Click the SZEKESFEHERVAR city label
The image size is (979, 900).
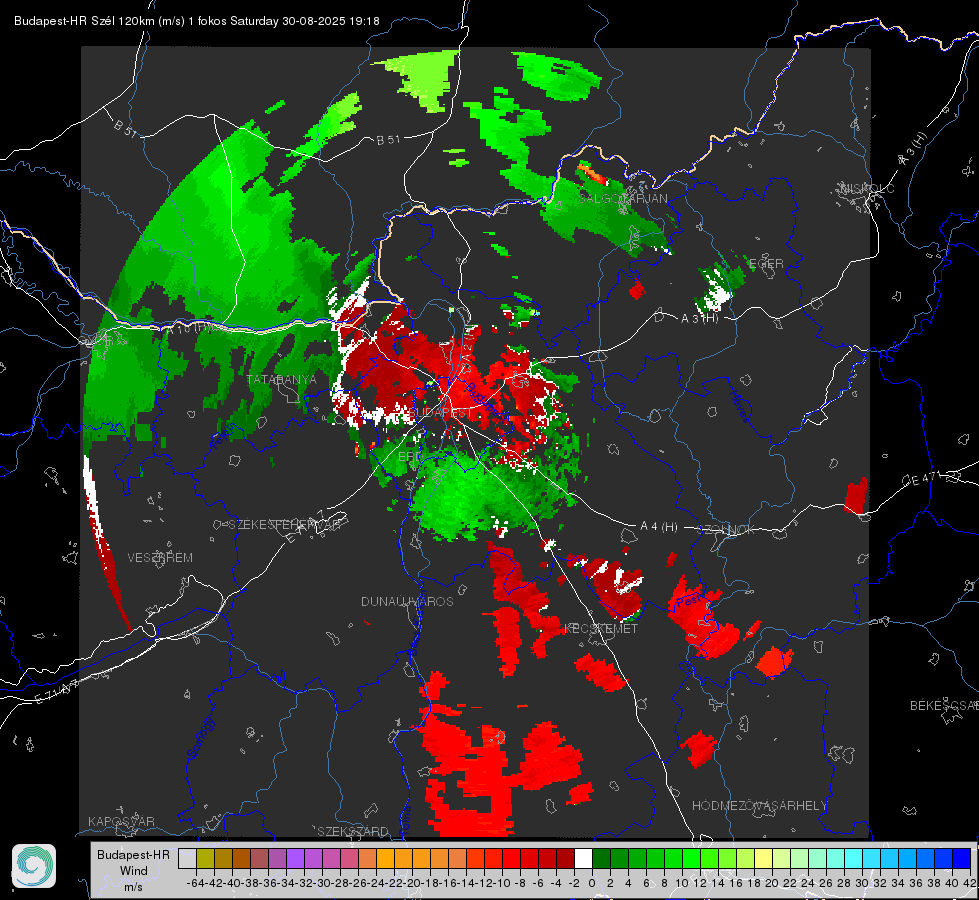pos(287,525)
